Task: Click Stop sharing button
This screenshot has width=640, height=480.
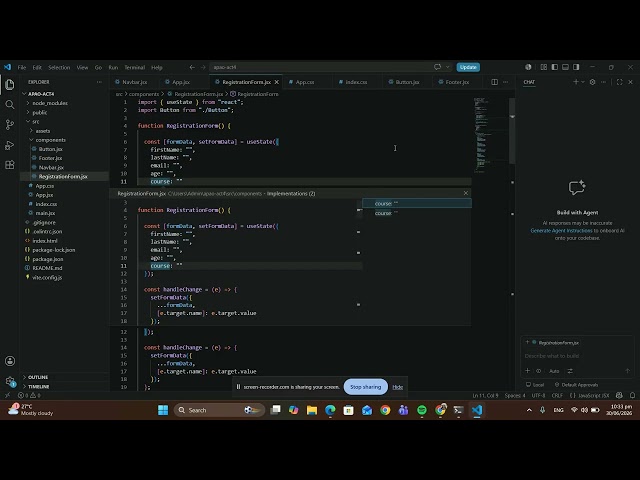Action: click(x=366, y=387)
